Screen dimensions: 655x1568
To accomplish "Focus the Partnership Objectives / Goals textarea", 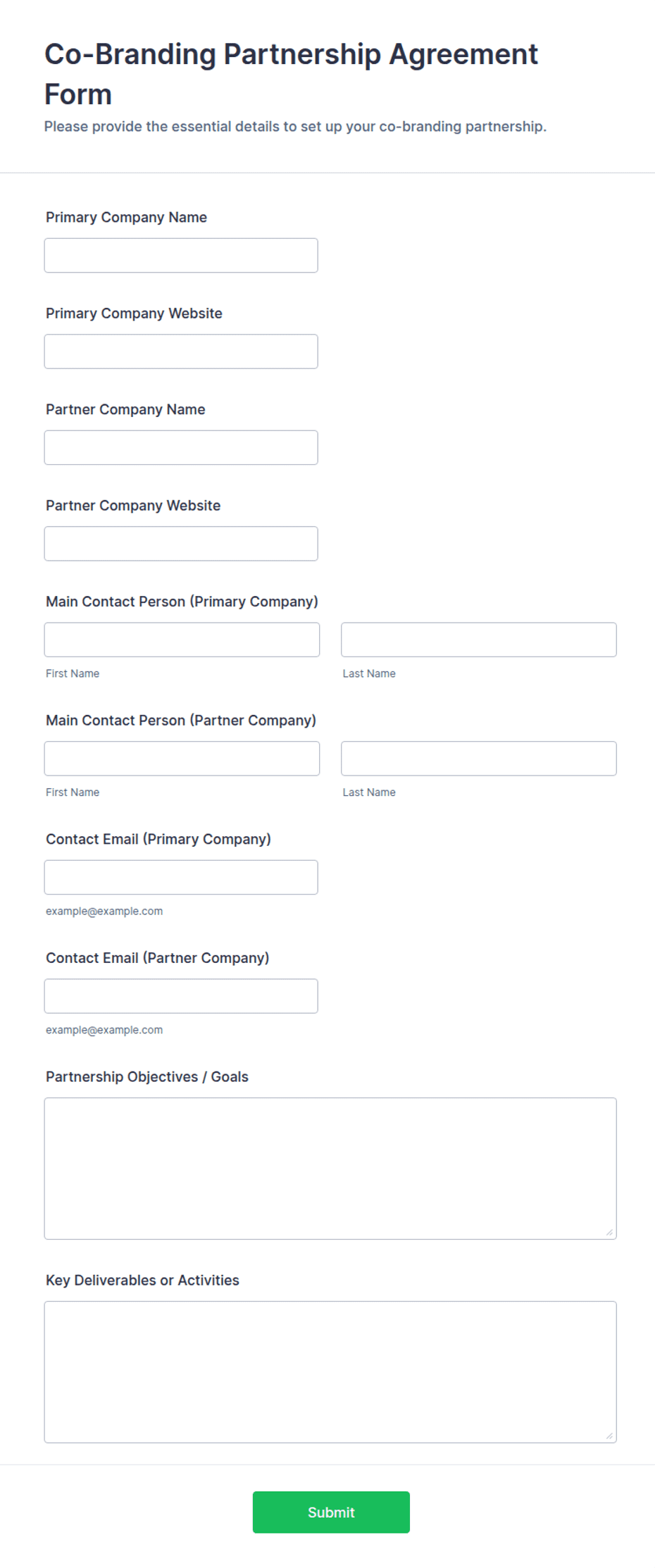I will click(x=330, y=1169).
